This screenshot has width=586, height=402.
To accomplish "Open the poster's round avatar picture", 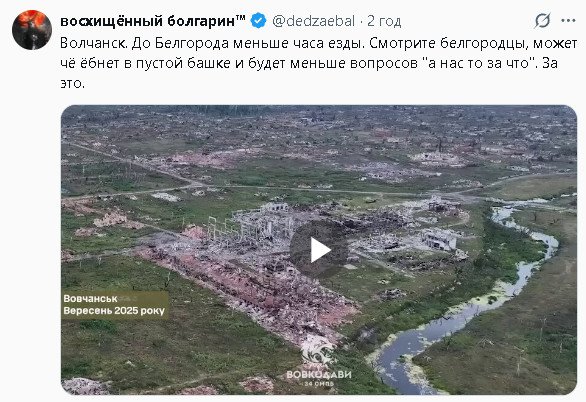I will pos(32,30).
